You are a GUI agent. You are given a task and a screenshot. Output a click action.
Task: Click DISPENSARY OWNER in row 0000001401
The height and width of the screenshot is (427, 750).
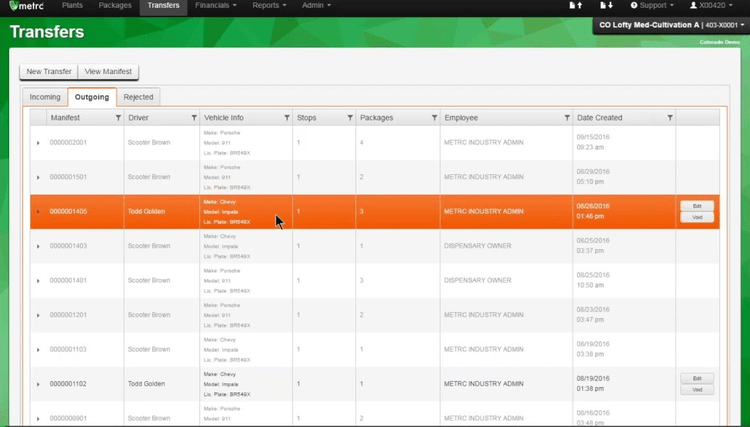[x=477, y=280]
